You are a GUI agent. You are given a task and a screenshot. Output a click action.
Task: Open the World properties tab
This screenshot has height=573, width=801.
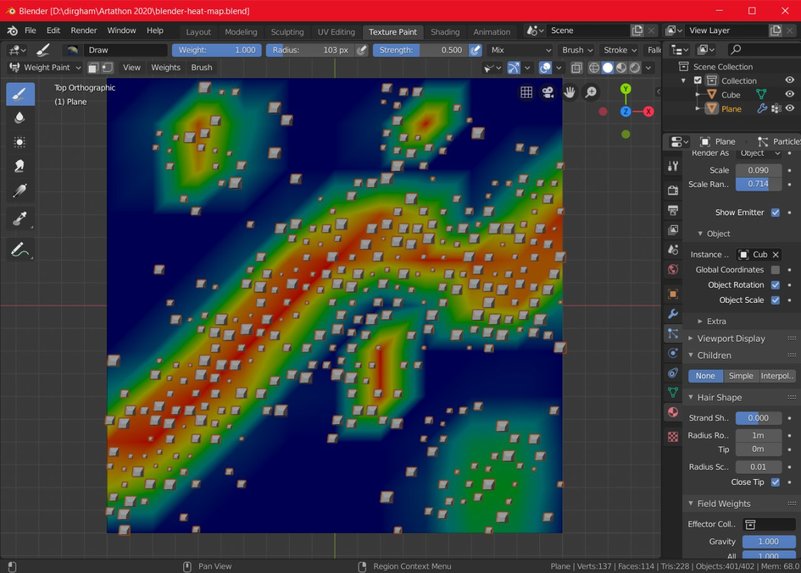tap(673, 269)
